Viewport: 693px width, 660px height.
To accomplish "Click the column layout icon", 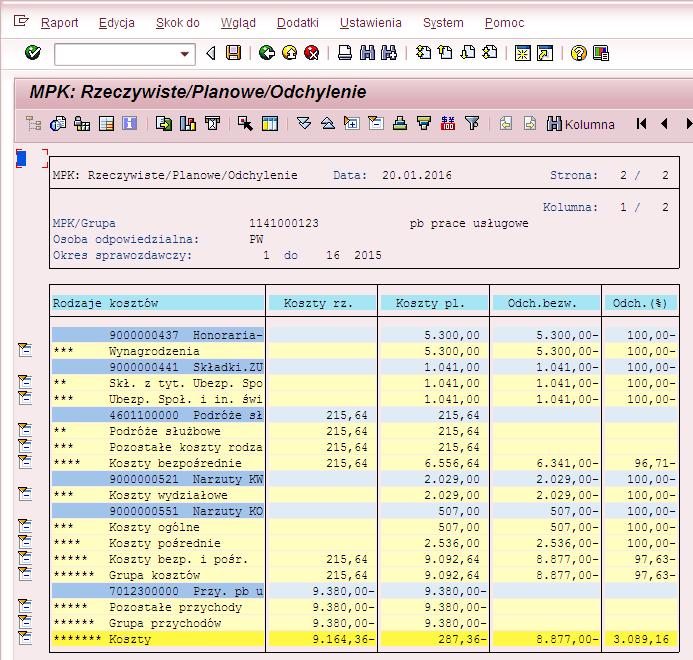I will [x=270, y=124].
